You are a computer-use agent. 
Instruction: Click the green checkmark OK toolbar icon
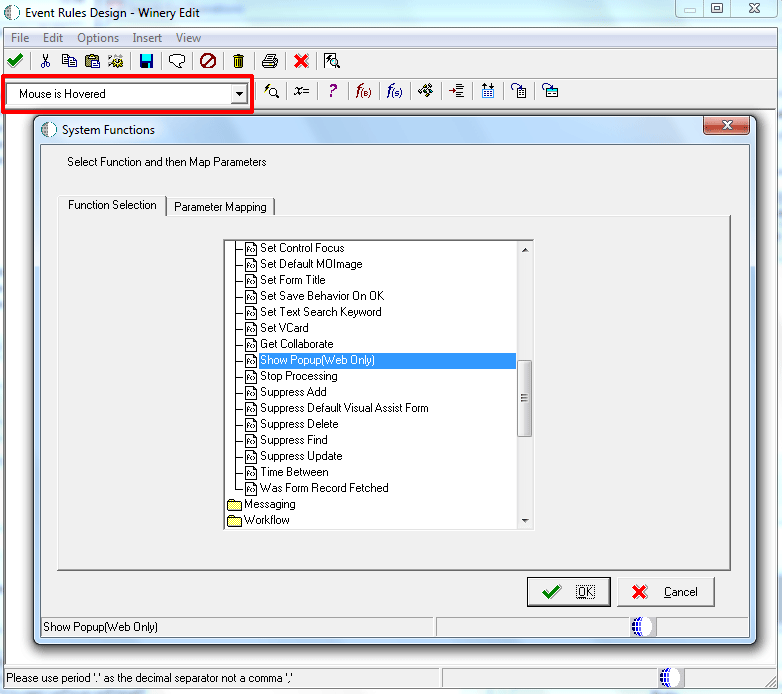15,61
